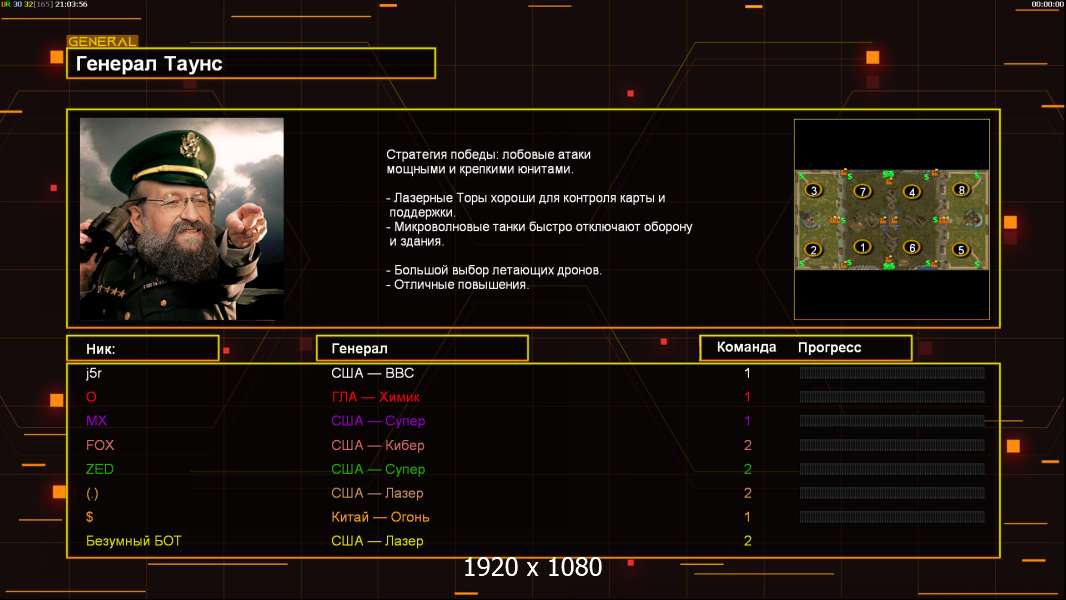Select player nickname ZED
Viewport: 1066px width, 600px height.
[x=100, y=469]
